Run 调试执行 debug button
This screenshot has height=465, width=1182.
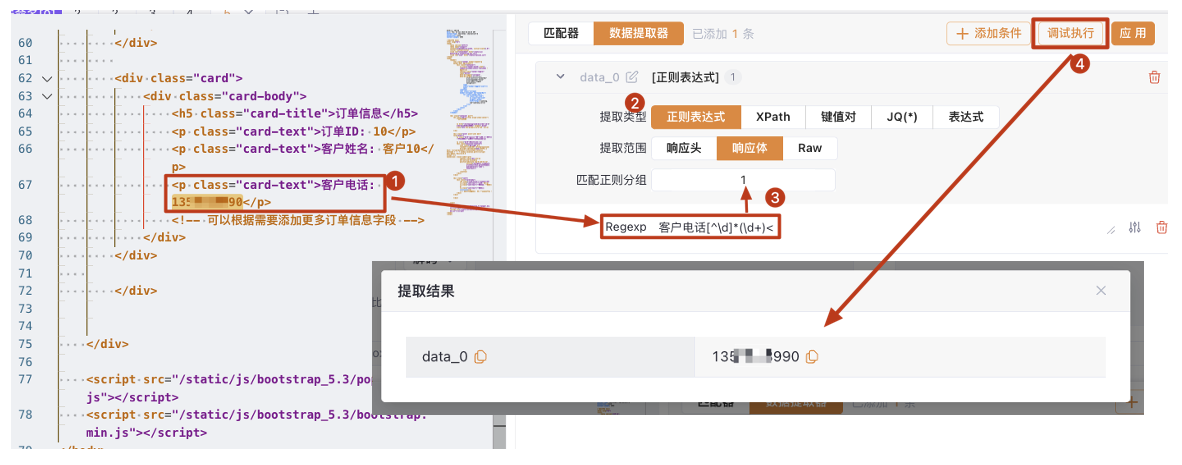(1070, 33)
